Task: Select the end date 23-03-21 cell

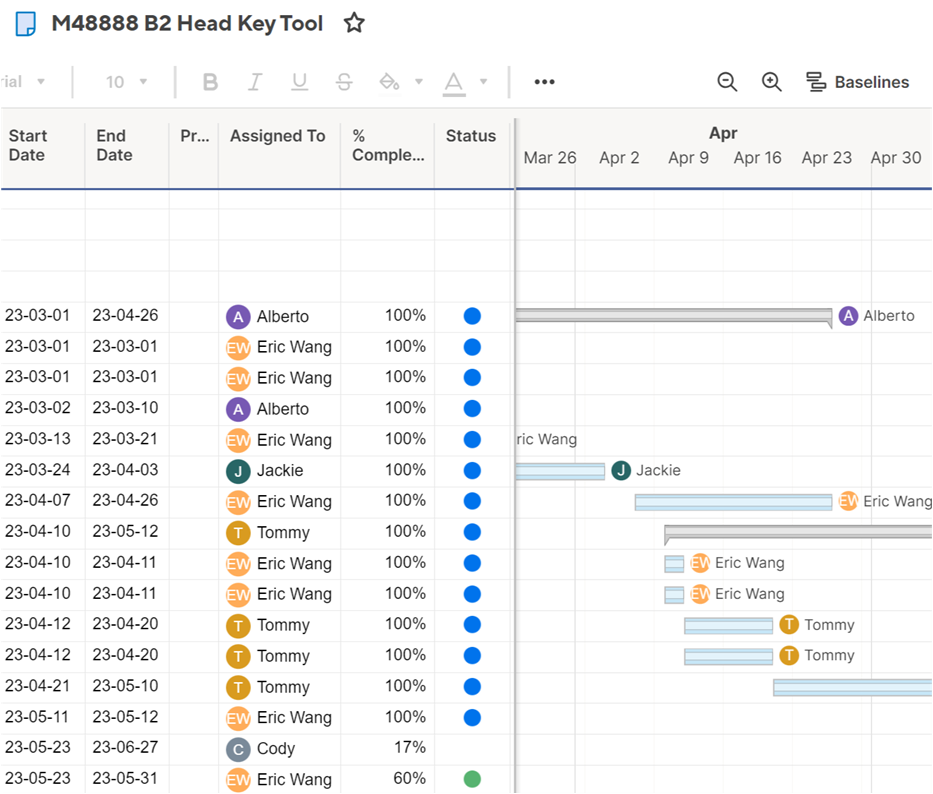Action: 127,439
